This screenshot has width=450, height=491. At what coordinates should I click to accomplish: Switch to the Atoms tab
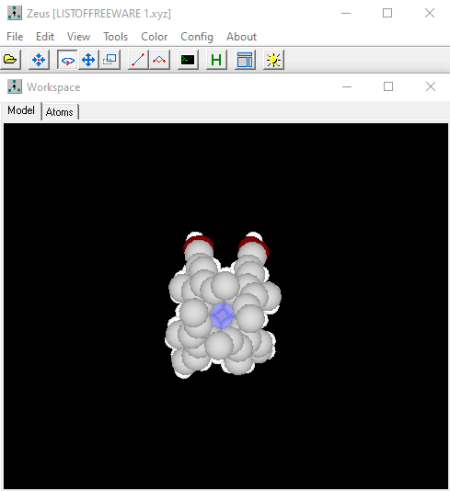tap(59, 112)
